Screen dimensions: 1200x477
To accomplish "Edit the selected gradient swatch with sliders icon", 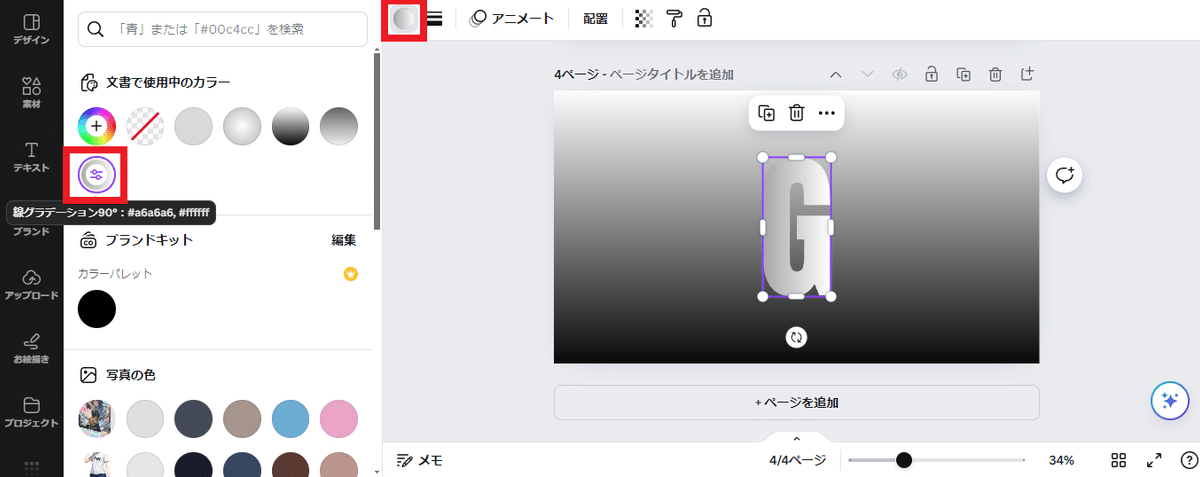I will tap(97, 174).
